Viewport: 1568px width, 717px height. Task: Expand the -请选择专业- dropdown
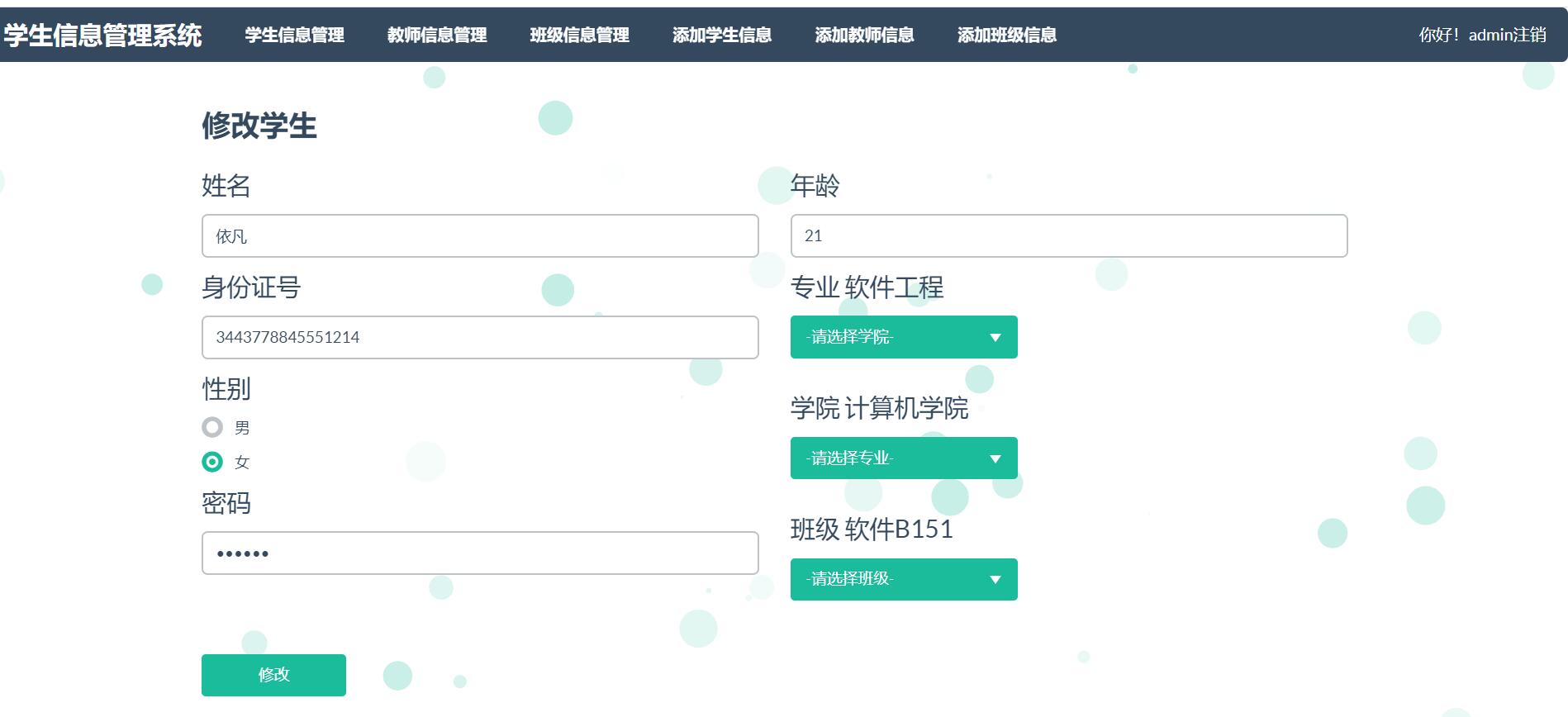[x=904, y=458]
